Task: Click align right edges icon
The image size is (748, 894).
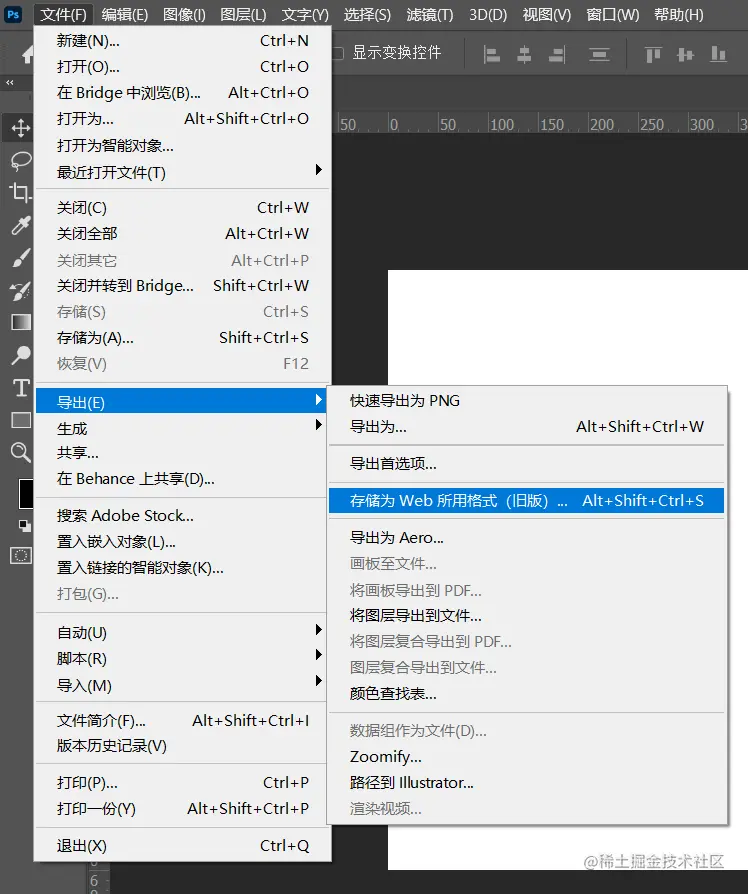Action: [x=556, y=55]
